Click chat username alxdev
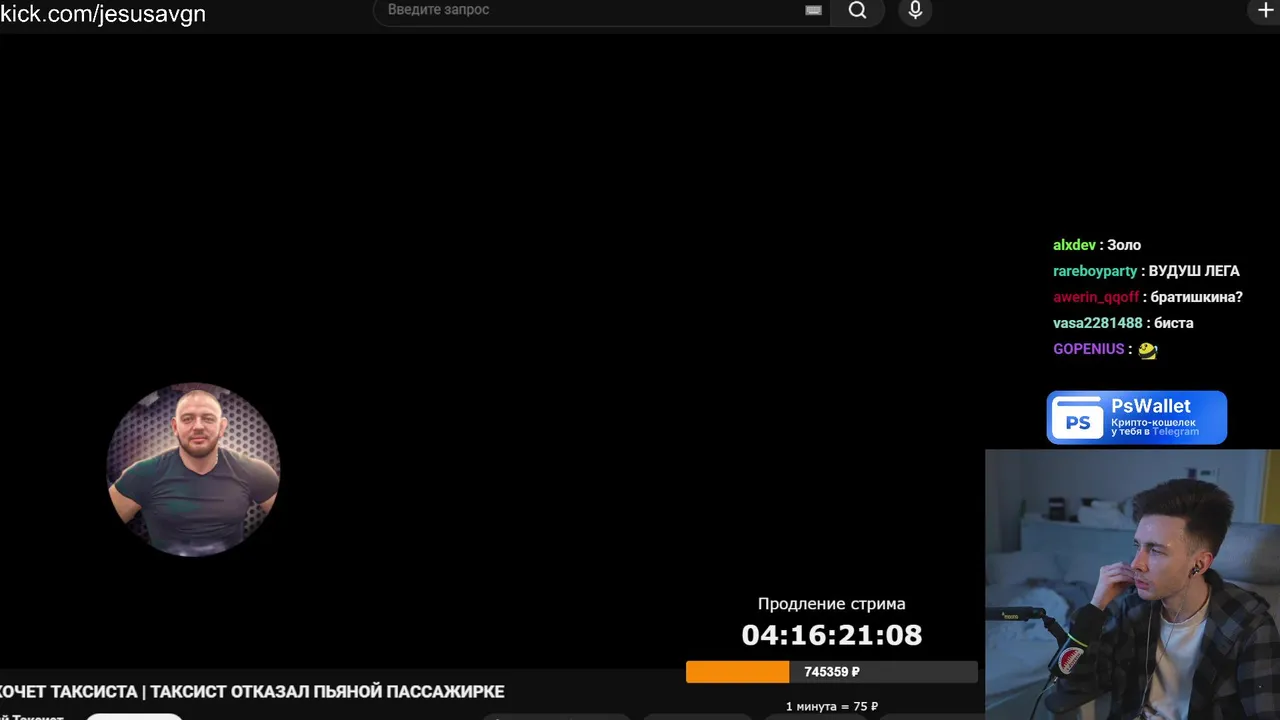 (x=1074, y=245)
